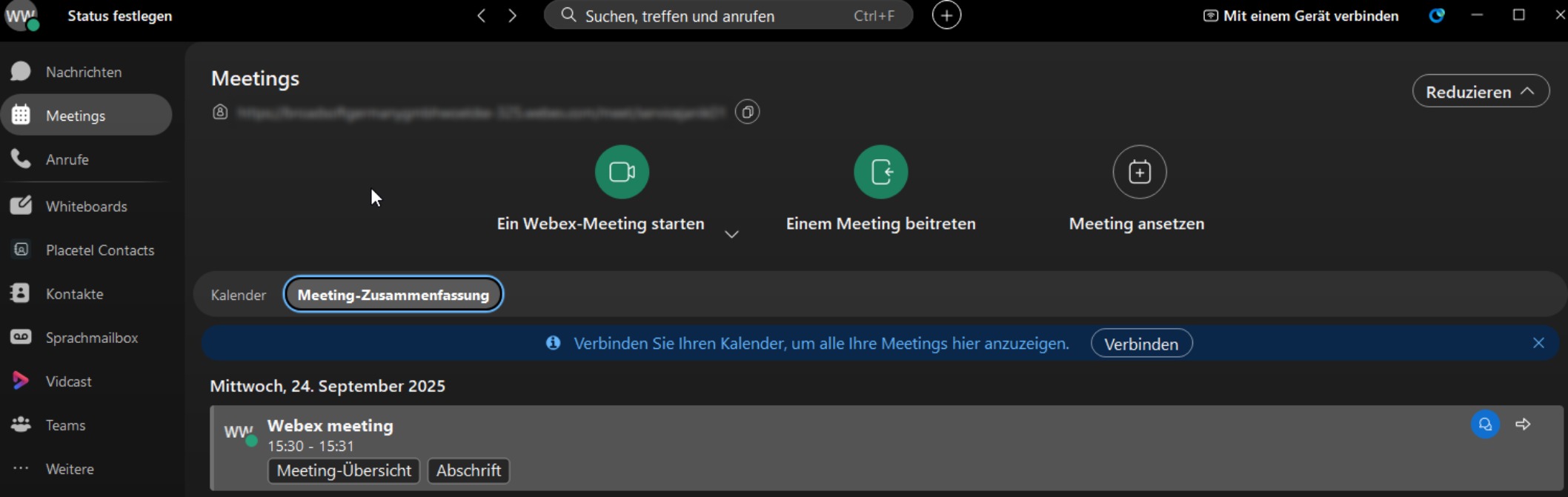Click the blue chat icon on meeting row
Viewport: 1568px width, 497px height.
pyautogui.click(x=1485, y=424)
